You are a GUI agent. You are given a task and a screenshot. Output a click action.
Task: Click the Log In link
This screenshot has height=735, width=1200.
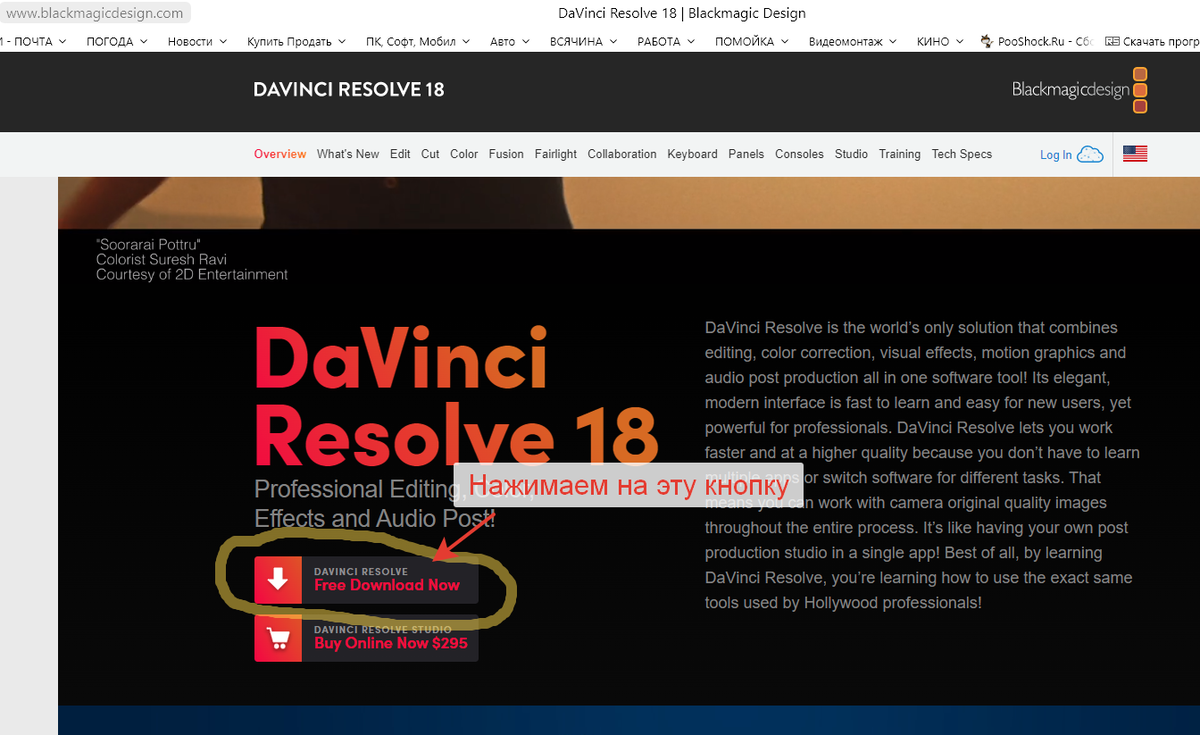click(1056, 155)
